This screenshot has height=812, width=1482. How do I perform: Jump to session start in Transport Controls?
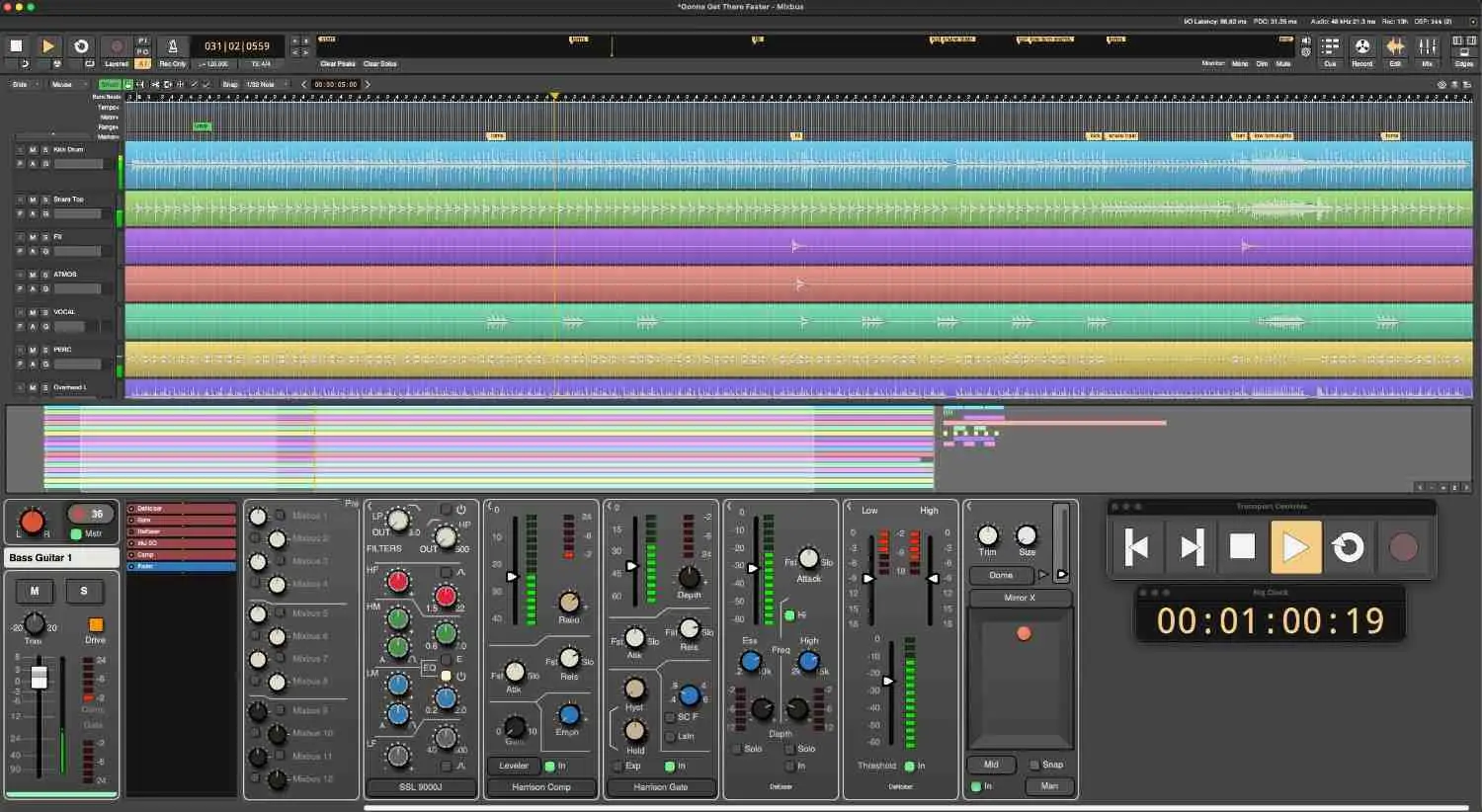[x=1137, y=547]
